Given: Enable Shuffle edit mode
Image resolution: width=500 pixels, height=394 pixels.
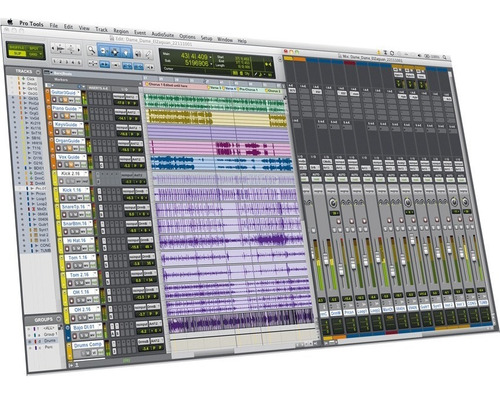Looking at the screenshot, I should point(16,47).
